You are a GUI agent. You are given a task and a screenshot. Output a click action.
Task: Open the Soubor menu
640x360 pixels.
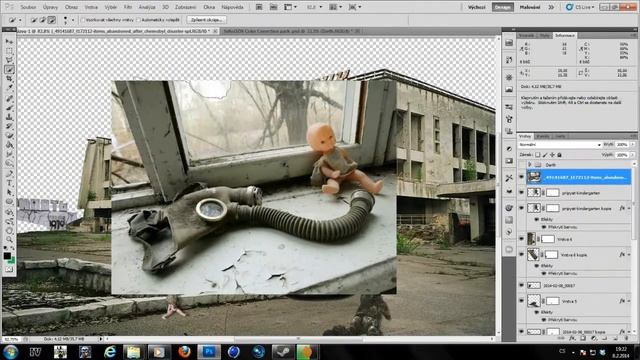point(28,7)
